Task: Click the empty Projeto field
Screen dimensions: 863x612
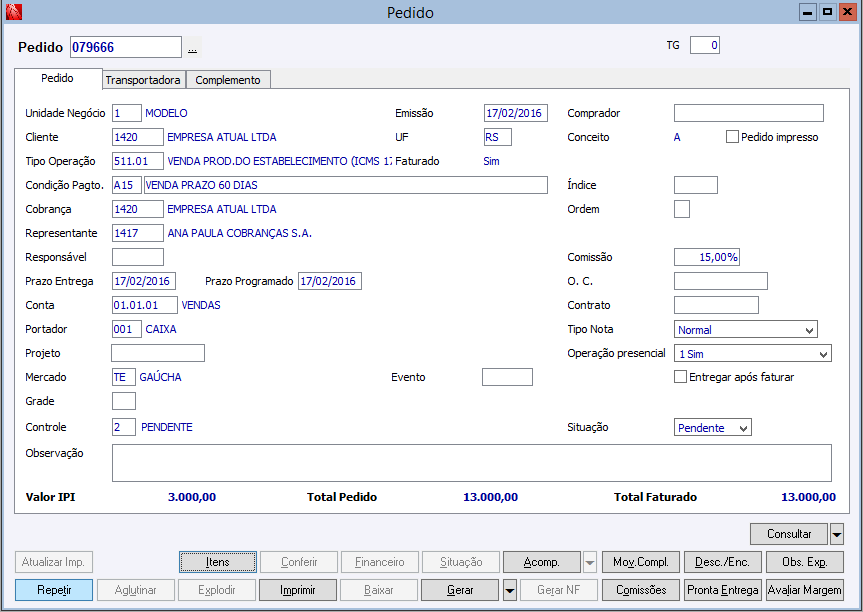Action: click(x=158, y=353)
